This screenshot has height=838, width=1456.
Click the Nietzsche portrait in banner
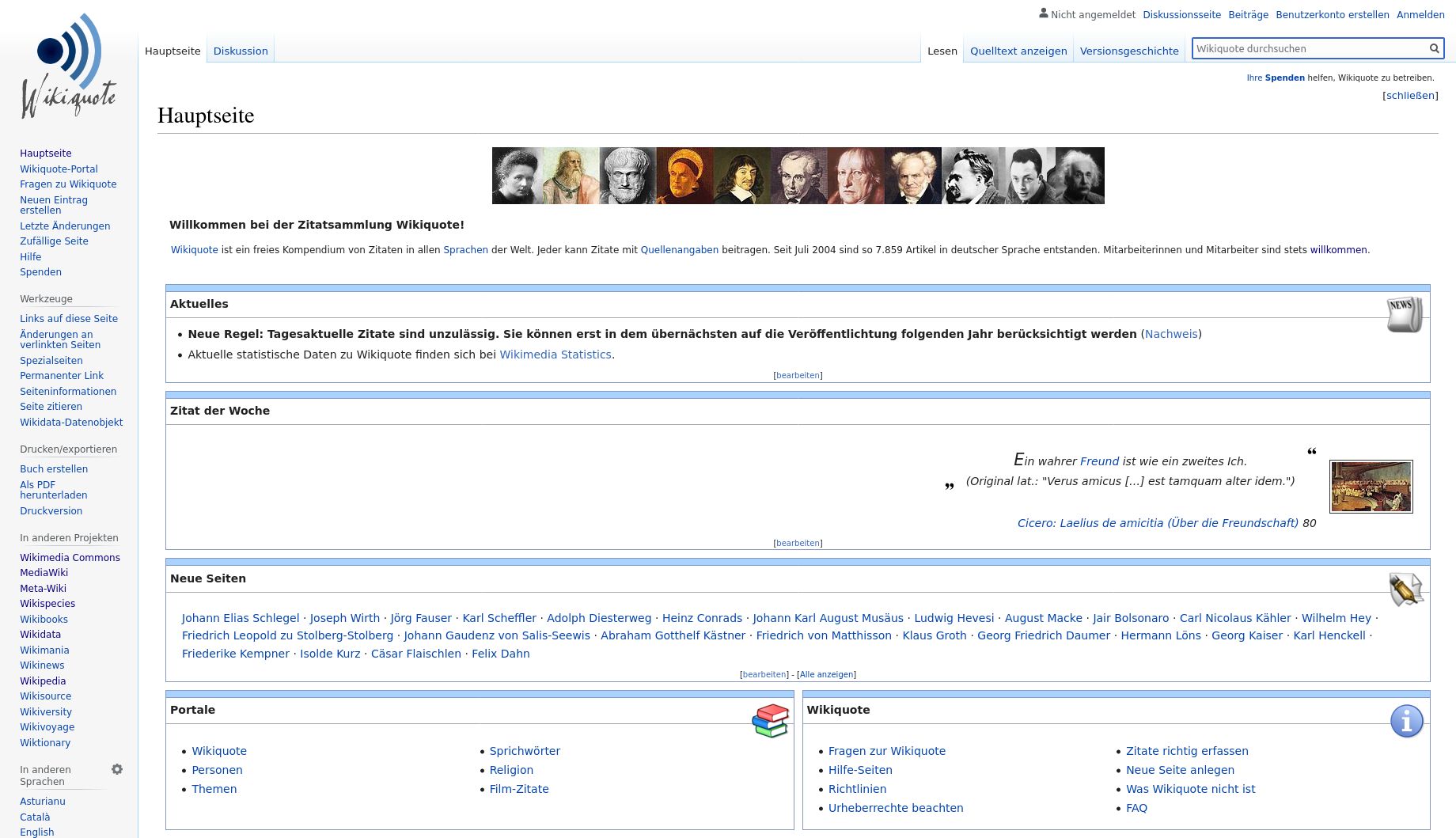point(970,176)
